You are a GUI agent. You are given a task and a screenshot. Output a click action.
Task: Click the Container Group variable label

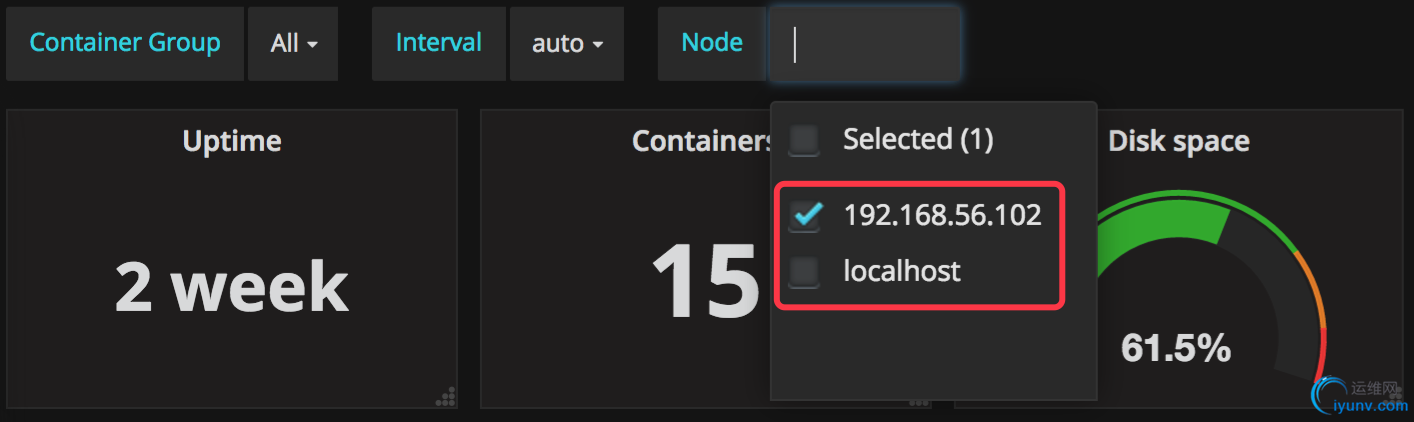(125, 44)
